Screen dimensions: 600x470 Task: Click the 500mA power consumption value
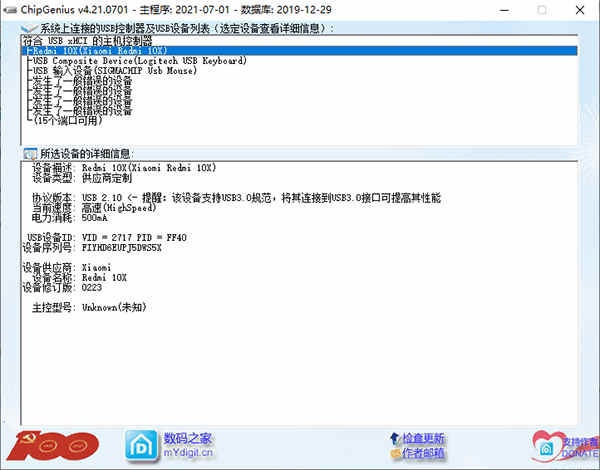tap(95, 218)
